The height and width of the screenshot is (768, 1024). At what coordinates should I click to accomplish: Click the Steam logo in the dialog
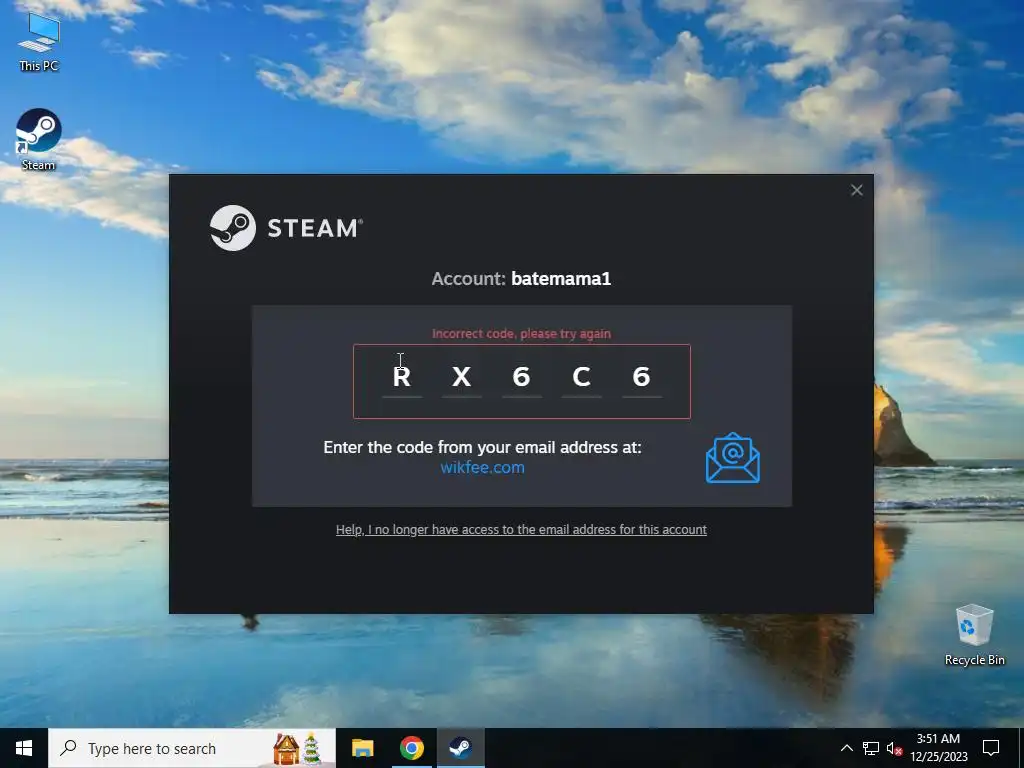285,228
